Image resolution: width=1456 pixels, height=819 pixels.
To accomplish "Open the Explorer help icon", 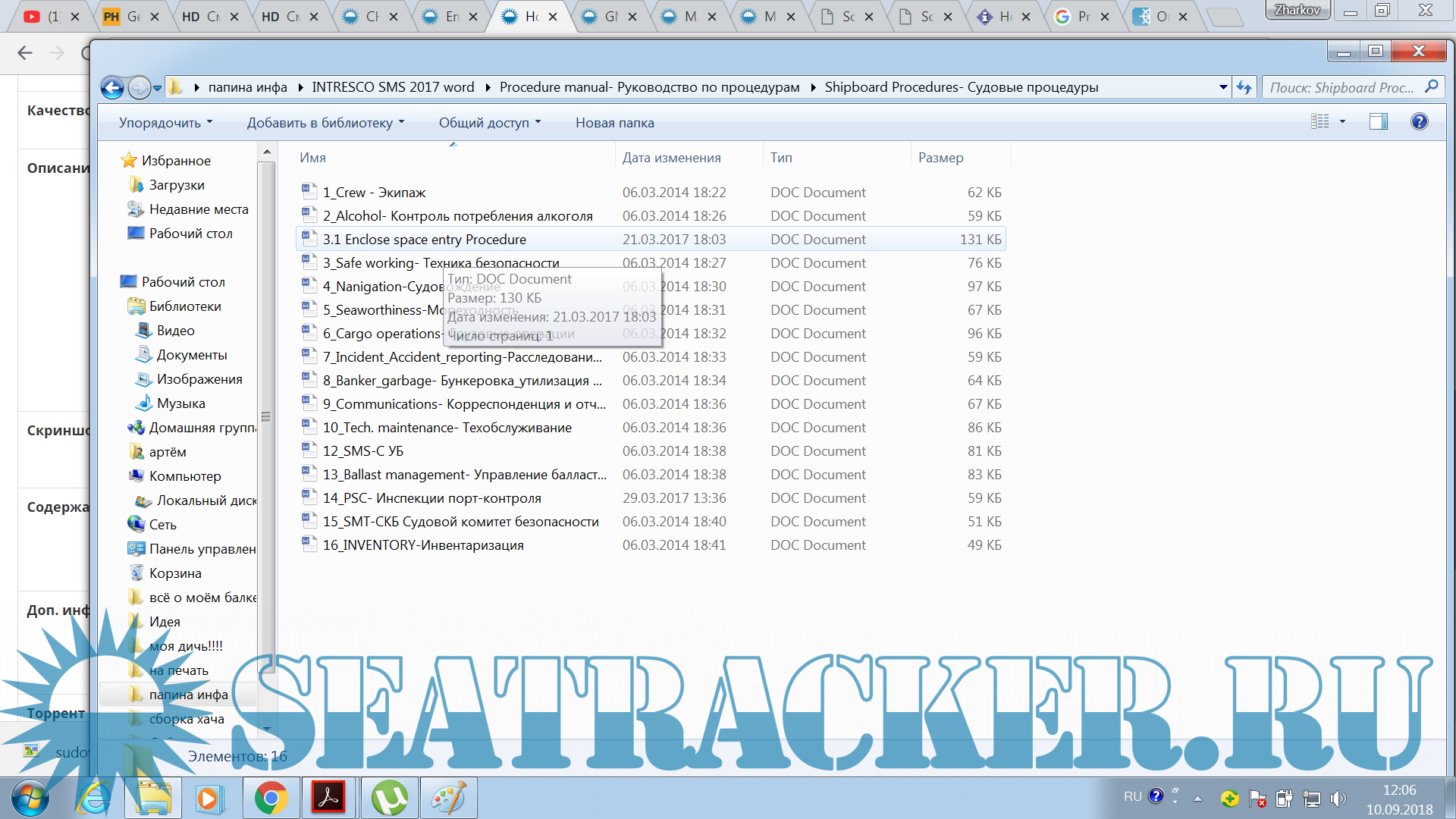I will 1419,122.
